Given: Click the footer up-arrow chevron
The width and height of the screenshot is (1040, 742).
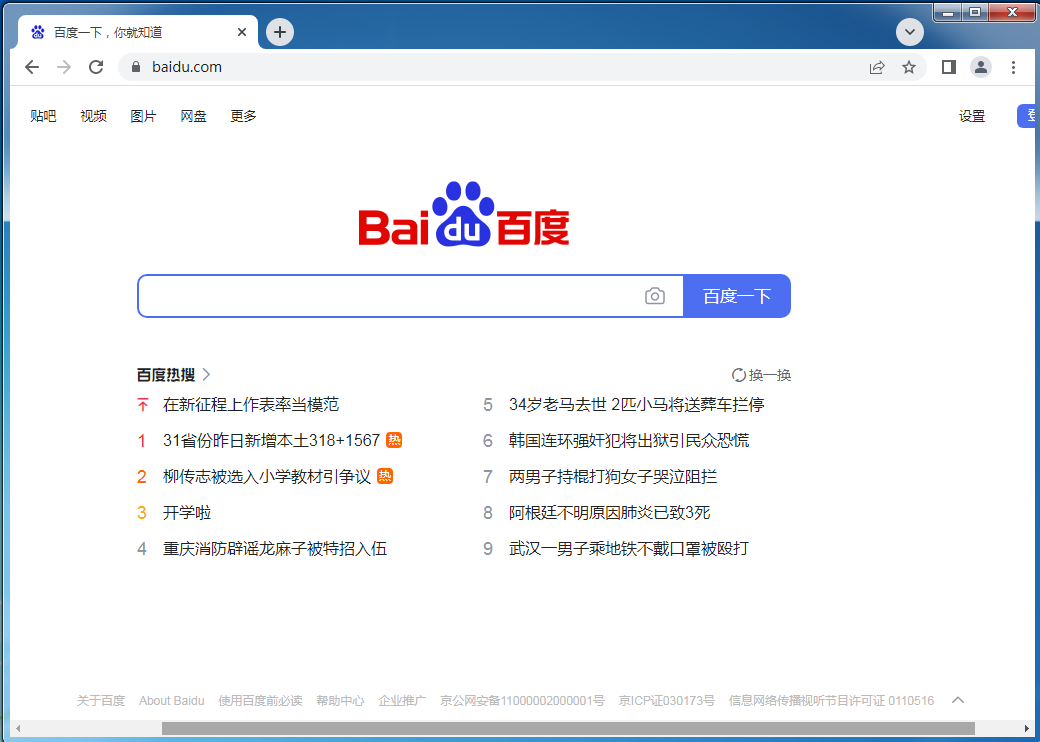Looking at the screenshot, I should click(958, 700).
